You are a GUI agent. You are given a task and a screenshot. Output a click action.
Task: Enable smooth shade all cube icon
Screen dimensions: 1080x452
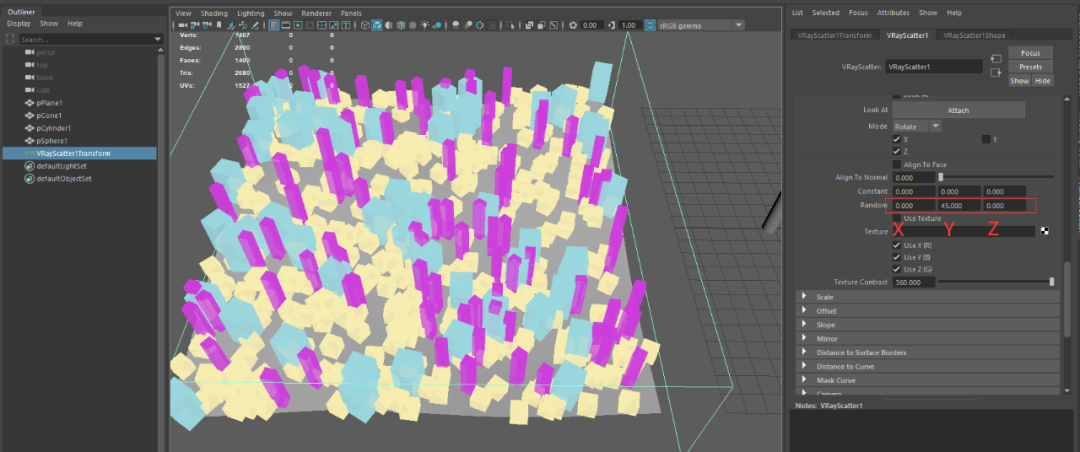pyautogui.click(x=378, y=25)
